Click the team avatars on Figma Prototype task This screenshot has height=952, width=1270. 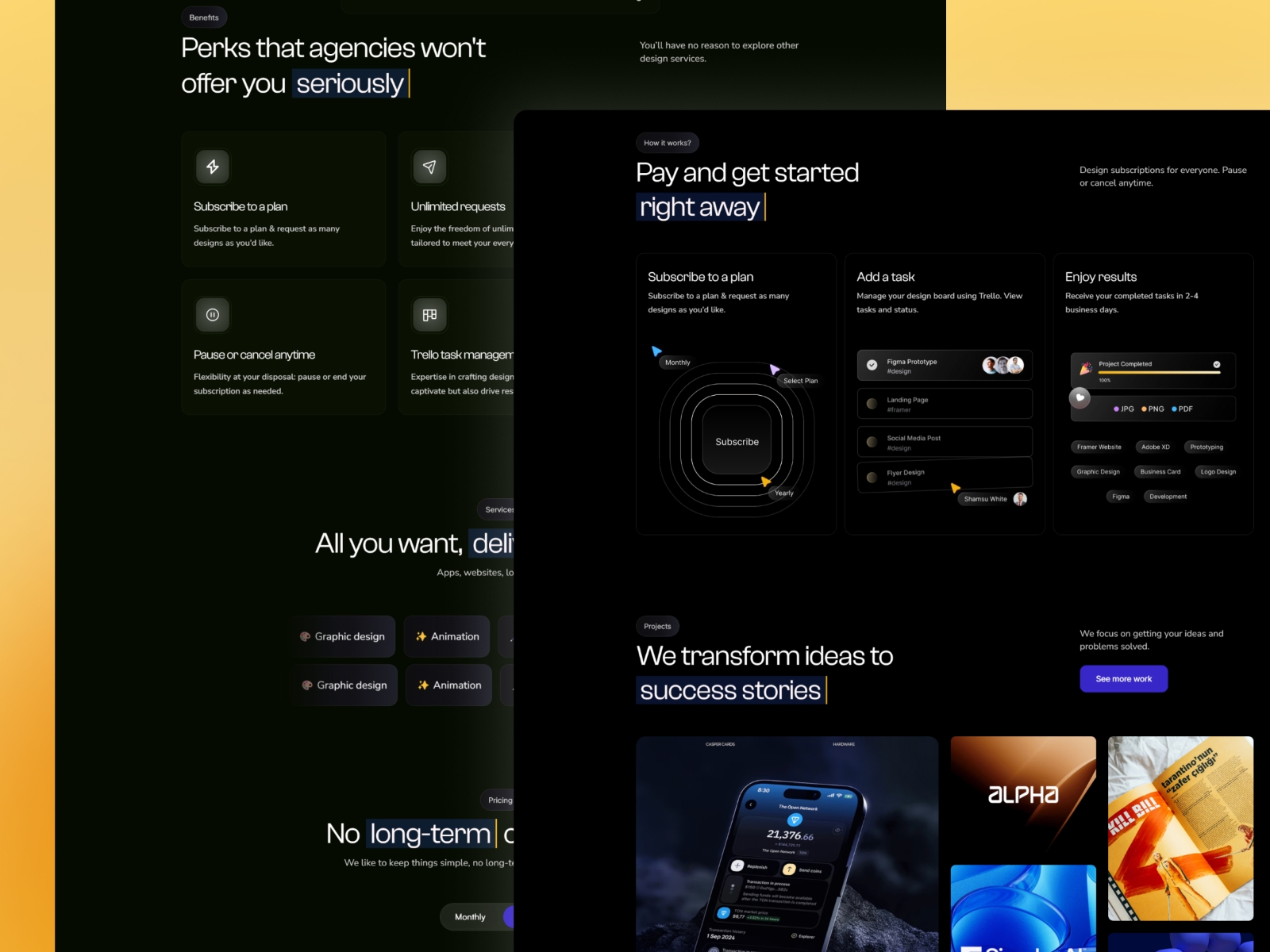(1003, 365)
